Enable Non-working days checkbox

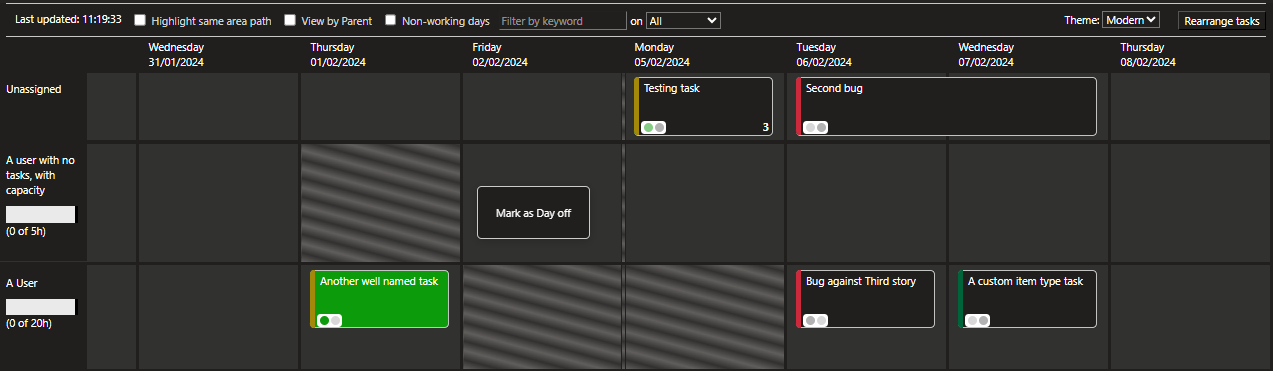tap(391, 20)
